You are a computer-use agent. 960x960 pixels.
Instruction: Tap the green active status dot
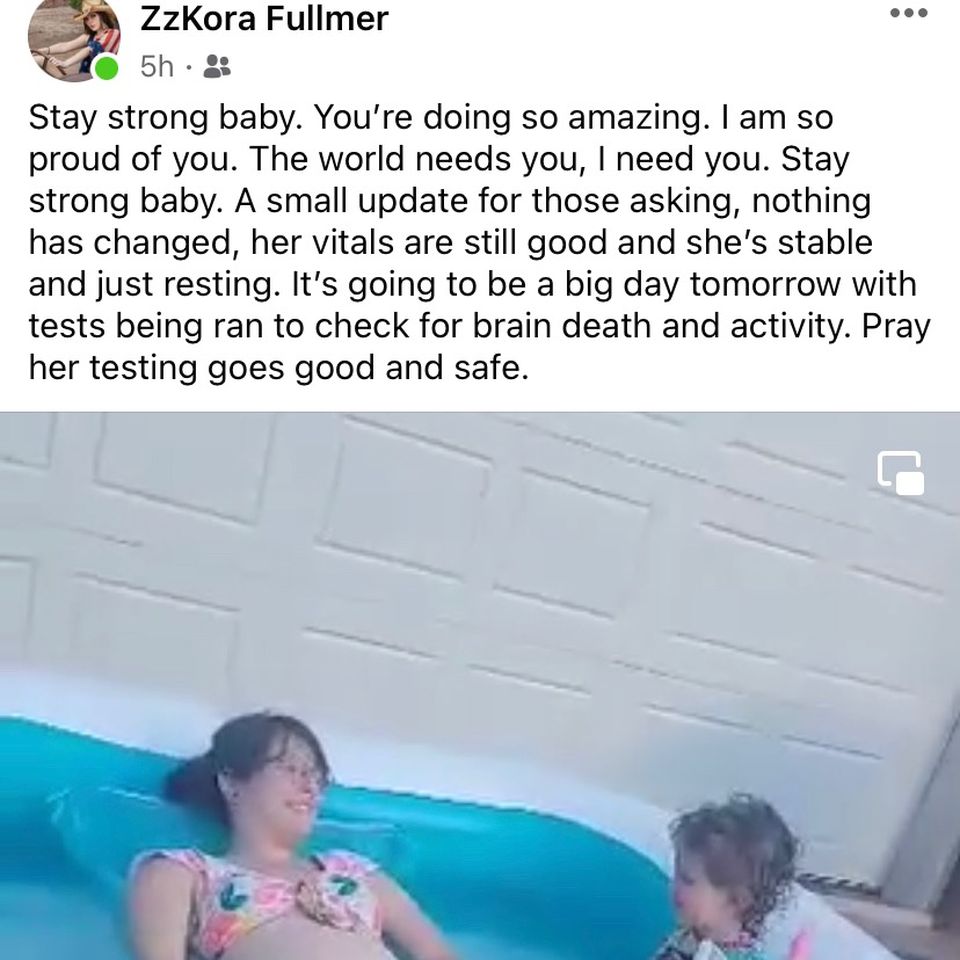point(107,67)
